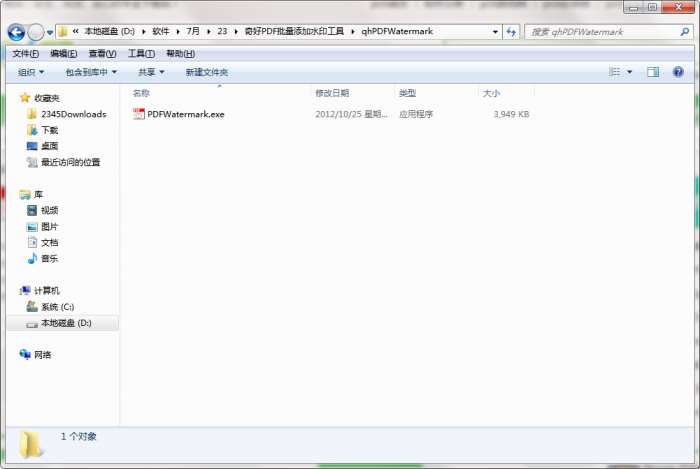Open address bar history dropdown arrow
Viewport: 700px width, 469px height.
(495, 32)
